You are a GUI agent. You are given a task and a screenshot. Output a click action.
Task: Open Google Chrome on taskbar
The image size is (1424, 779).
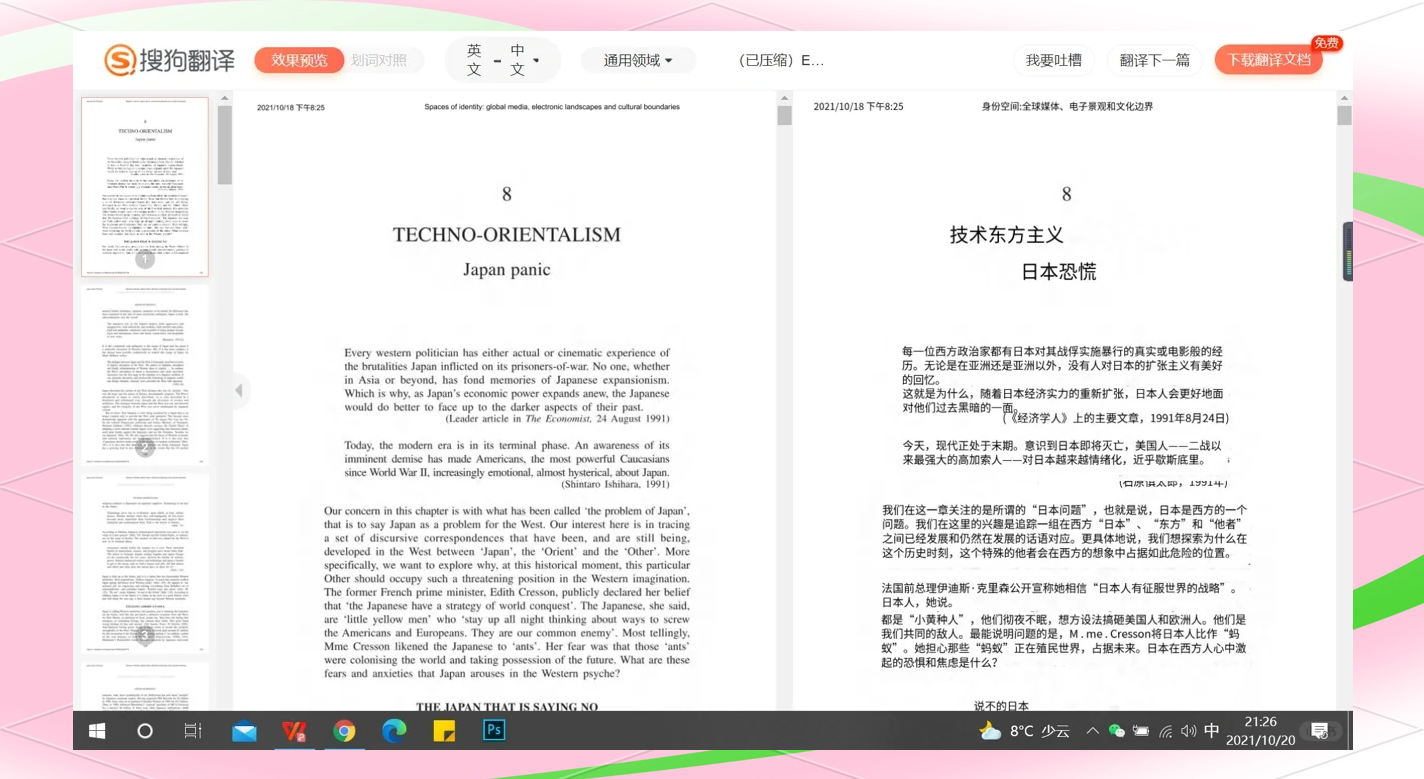(344, 731)
